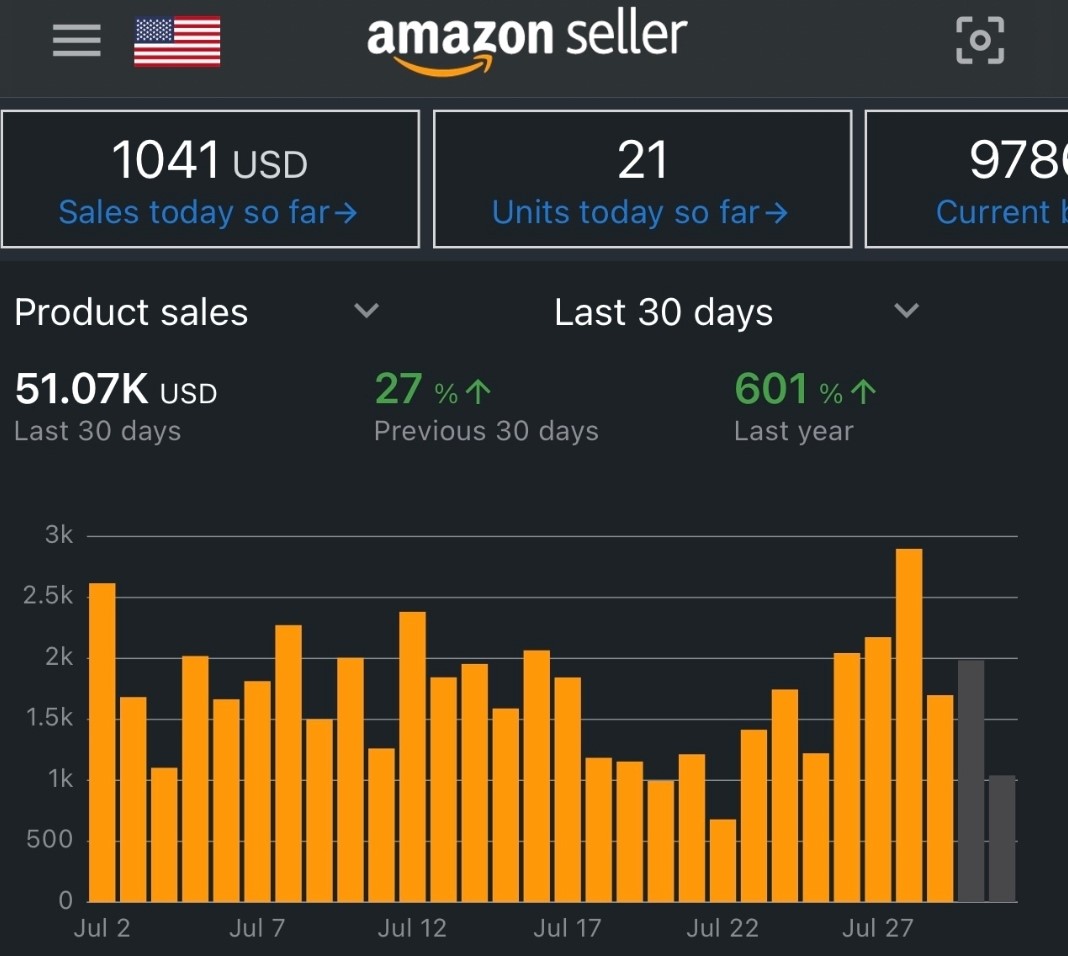Screen dimensions: 1068x956
Task: Tap the Jul 12 axis label
Action: pos(412,928)
